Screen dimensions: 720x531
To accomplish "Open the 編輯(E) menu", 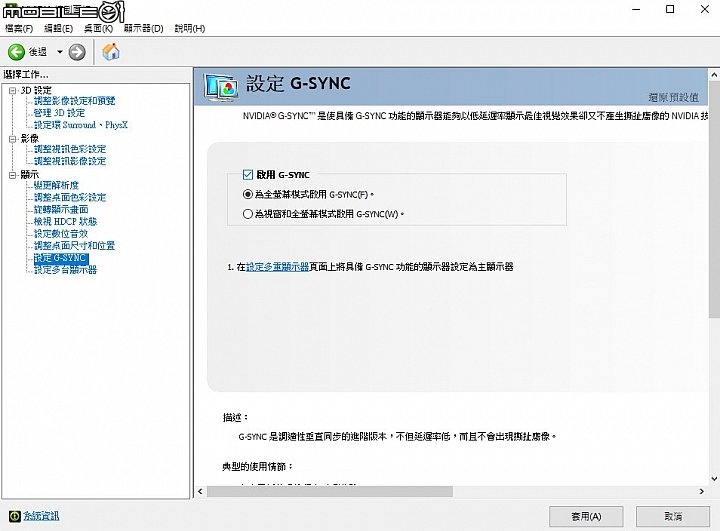I will point(58,28).
